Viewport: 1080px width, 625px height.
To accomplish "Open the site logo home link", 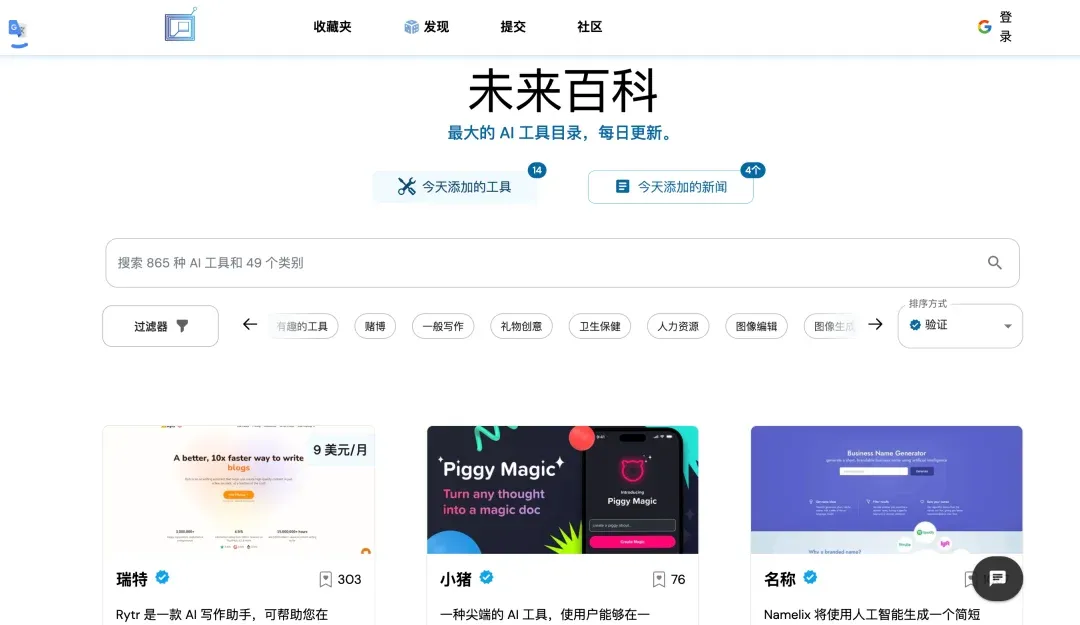I will [x=181, y=25].
